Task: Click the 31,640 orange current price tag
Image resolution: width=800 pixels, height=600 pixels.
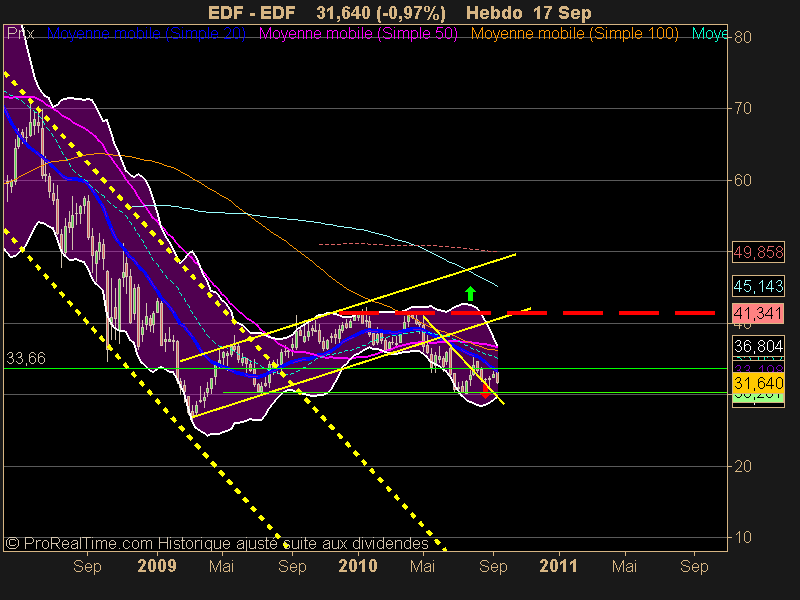Action: tap(758, 383)
